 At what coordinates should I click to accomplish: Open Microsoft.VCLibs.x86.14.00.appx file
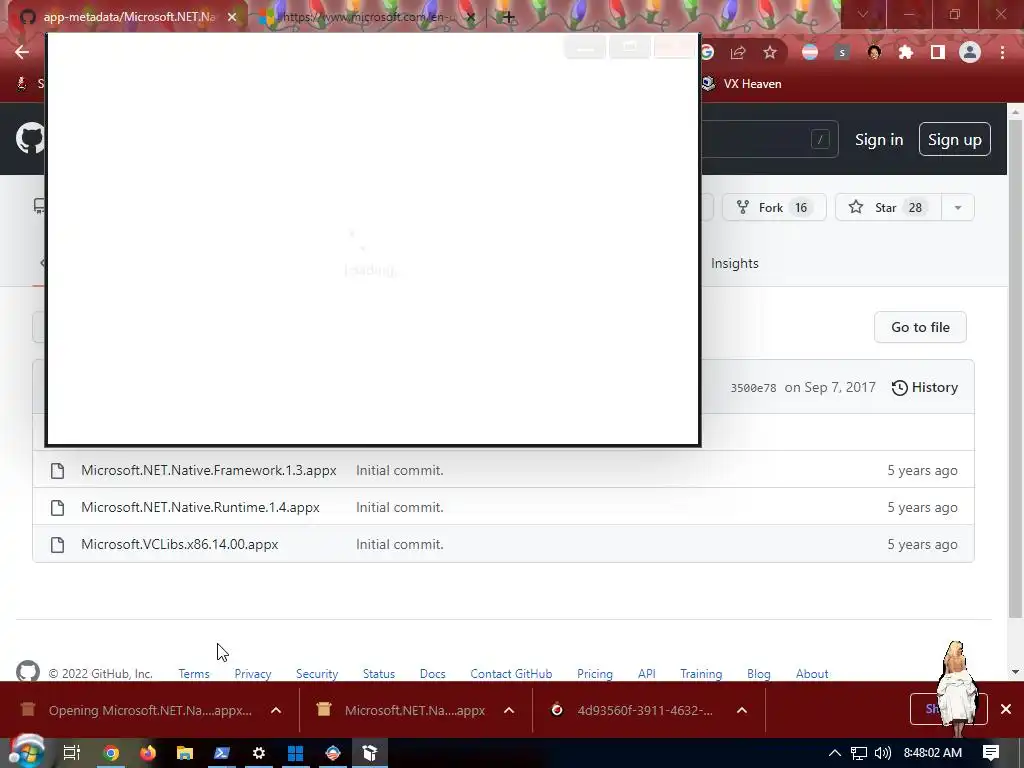pyautogui.click(x=180, y=544)
